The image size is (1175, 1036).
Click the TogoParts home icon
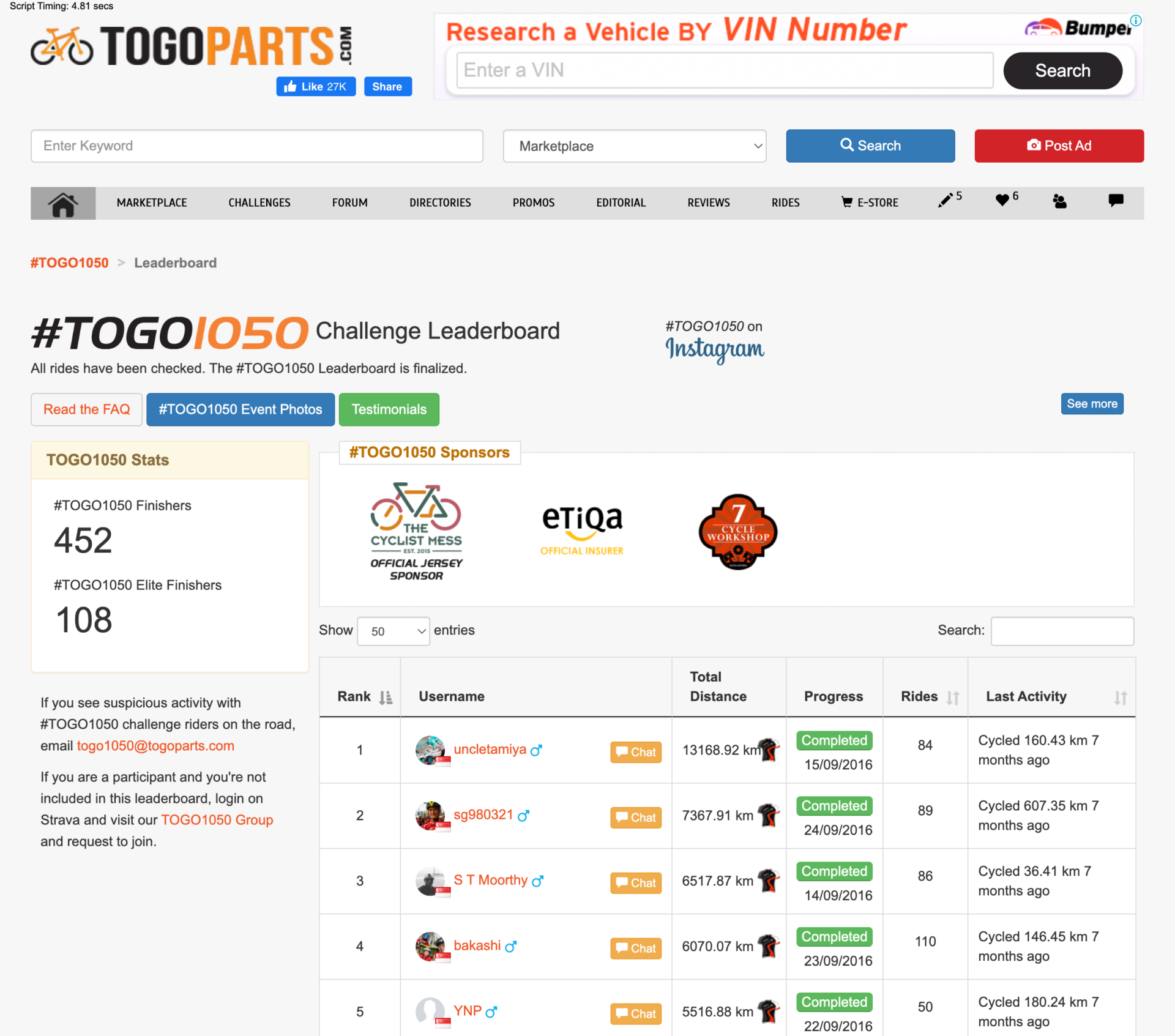(62, 203)
